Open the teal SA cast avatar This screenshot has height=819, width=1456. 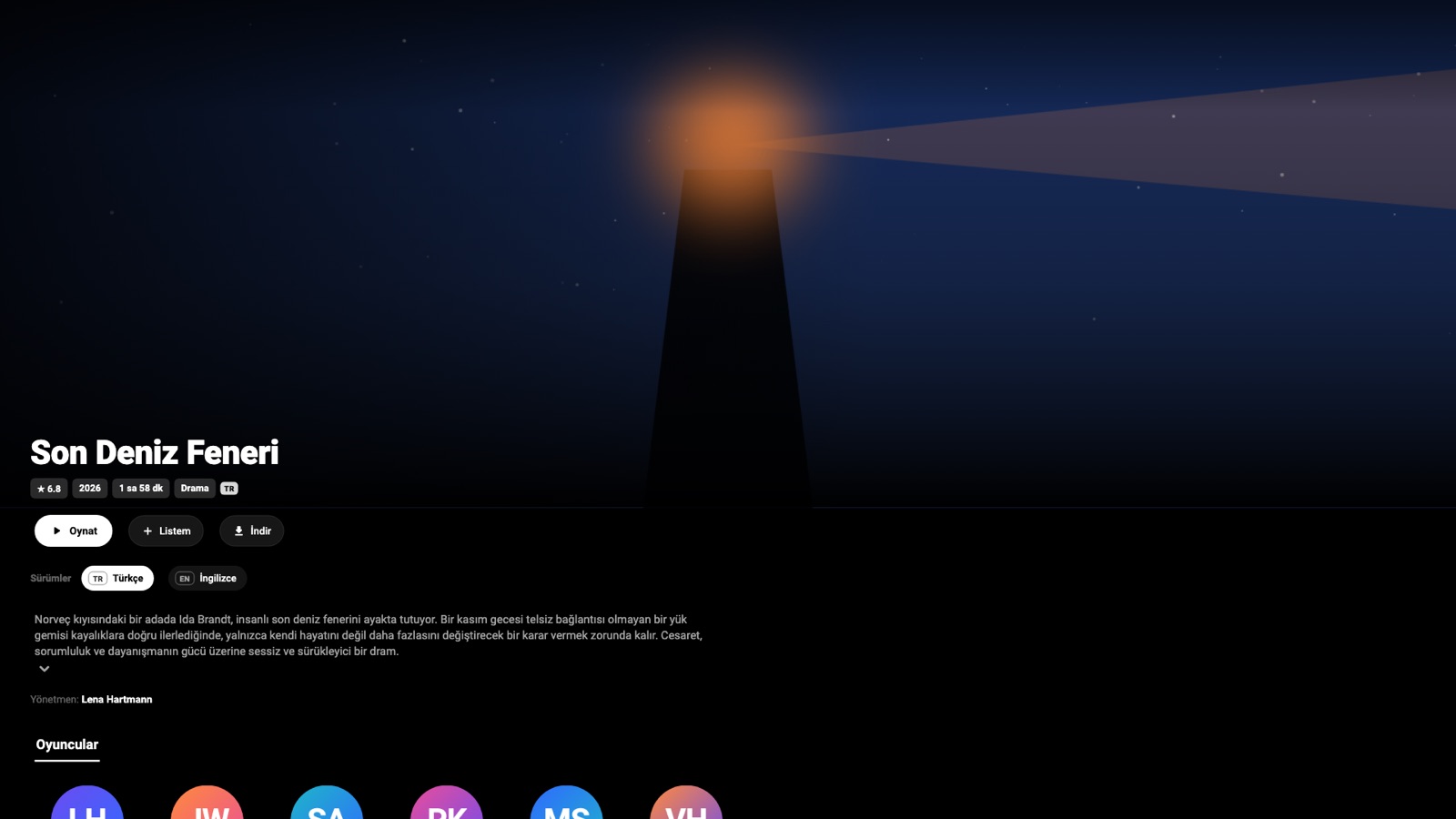[327, 803]
